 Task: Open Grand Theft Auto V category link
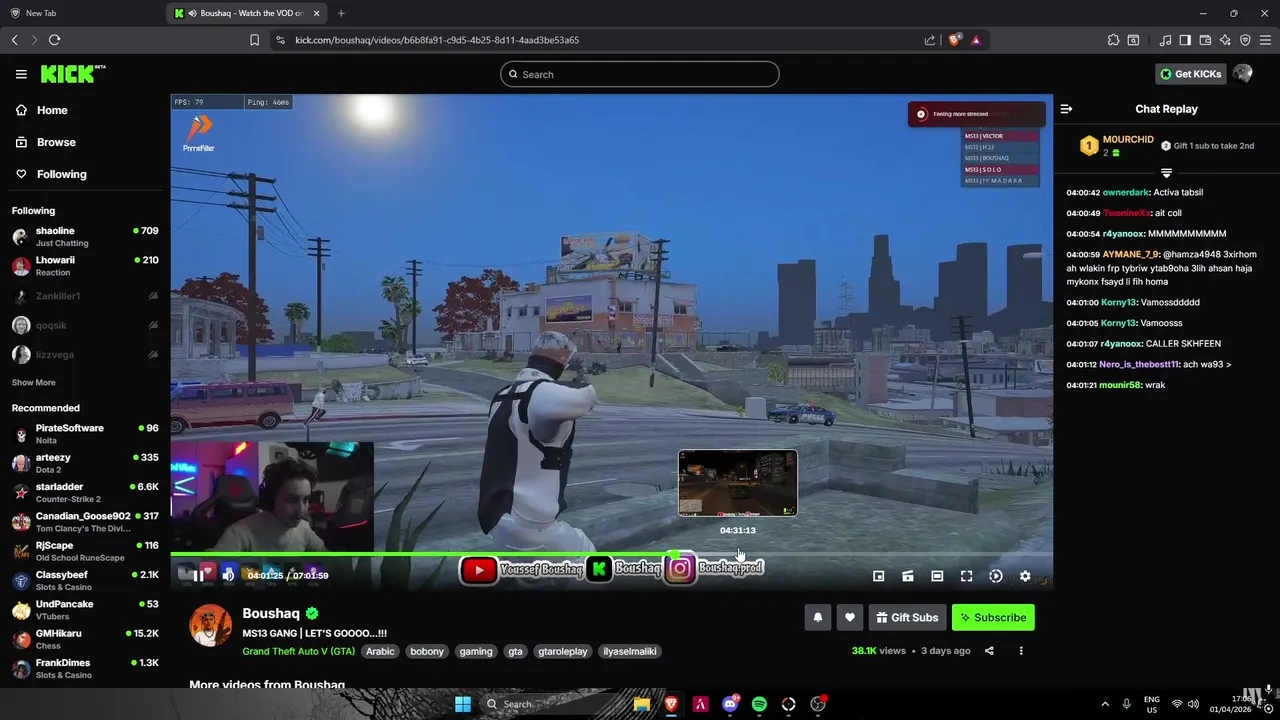click(x=298, y=651)
